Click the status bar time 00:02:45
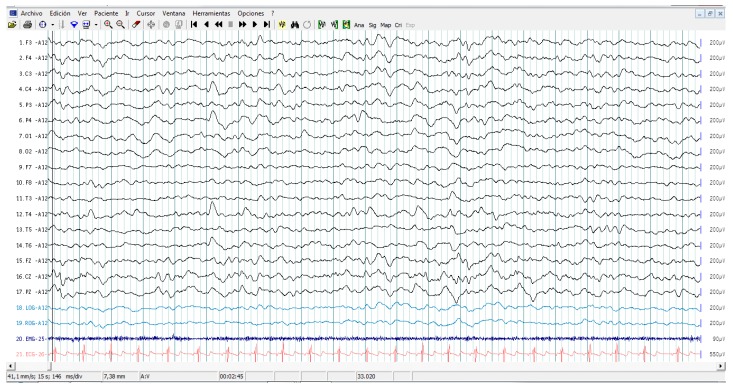The height and width of the screenshot is (389, 733). (231, 376)
